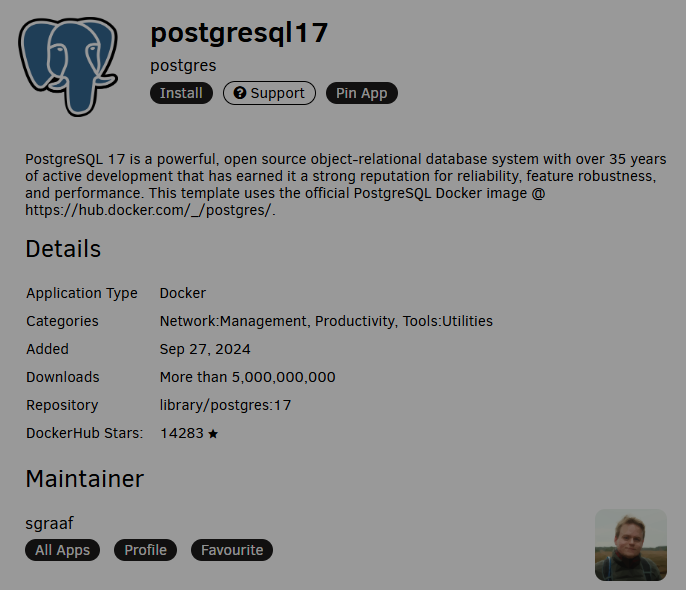Click the Sep 27, 2024 added date
This screenshot has width=686, height=590.
(205, 349)
